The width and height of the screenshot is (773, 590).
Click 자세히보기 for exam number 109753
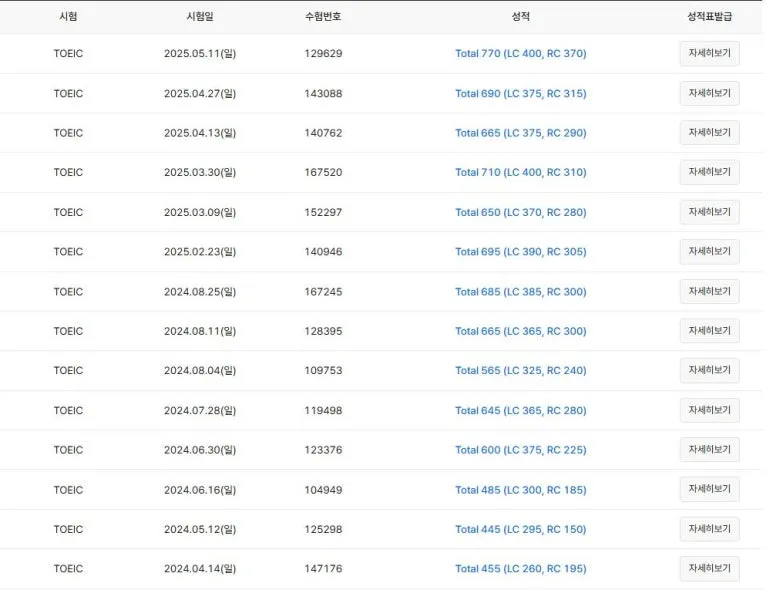click(709, 370)
